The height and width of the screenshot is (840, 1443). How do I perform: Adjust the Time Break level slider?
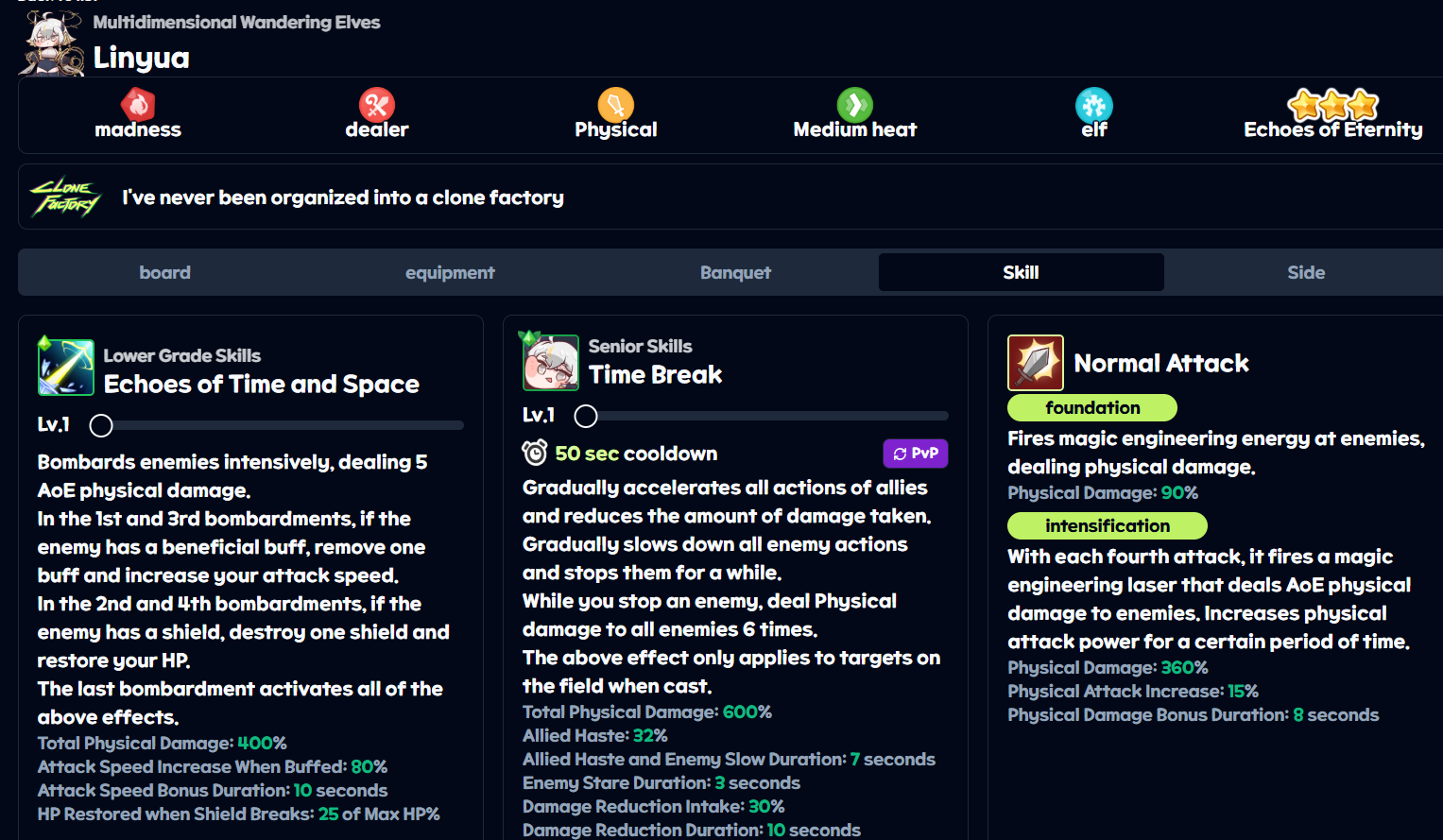coord(762,416)
